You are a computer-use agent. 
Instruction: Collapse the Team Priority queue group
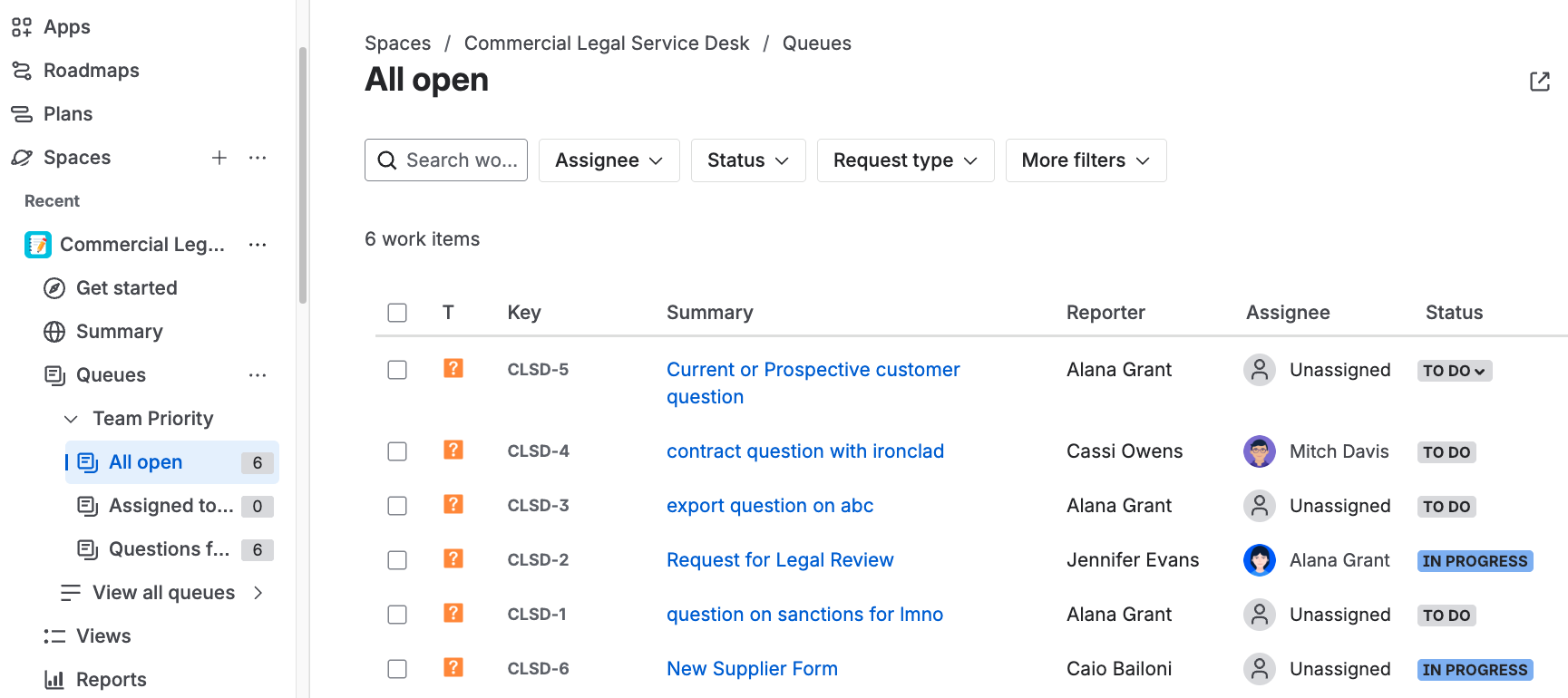pyautogui.click(x=71, y=419)
